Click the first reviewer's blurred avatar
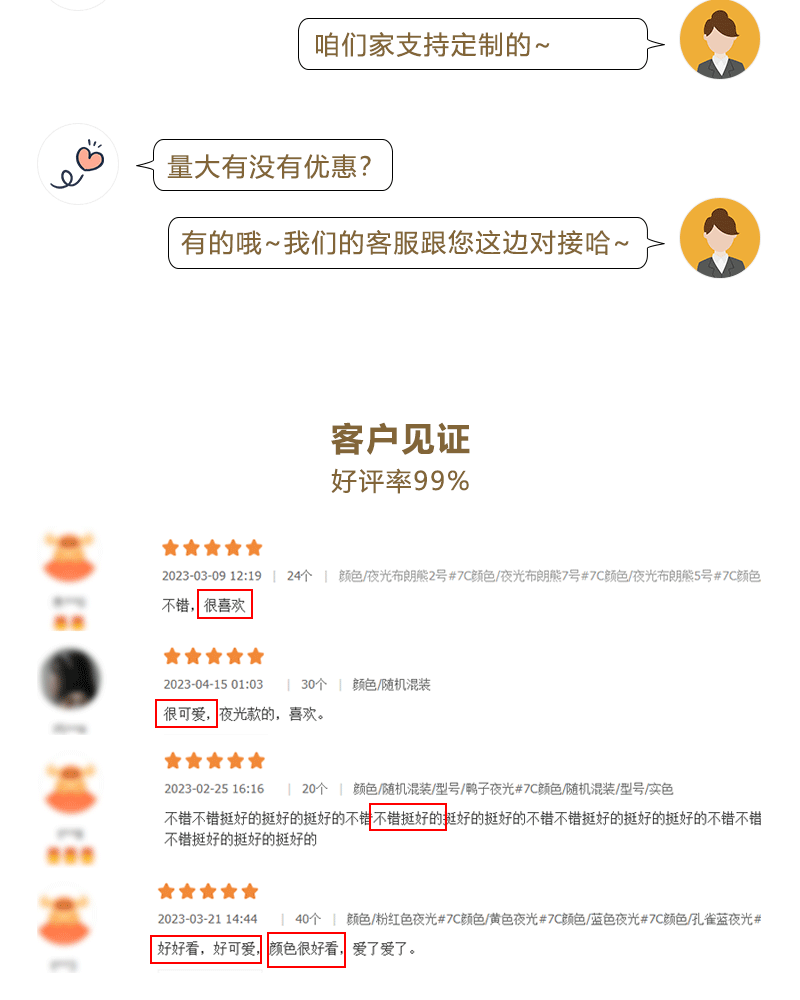 tap(69, 557)
